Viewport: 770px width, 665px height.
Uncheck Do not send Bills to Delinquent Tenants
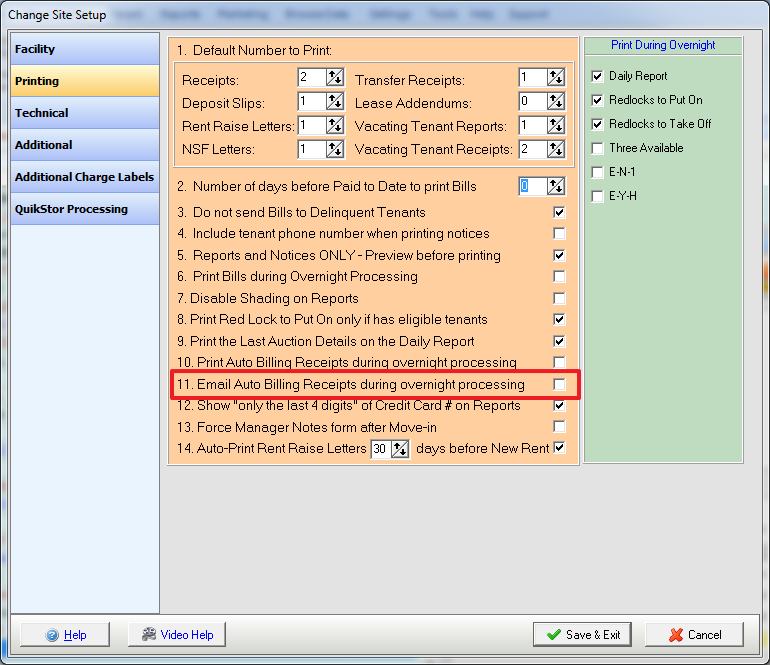[x=559, y=212]
